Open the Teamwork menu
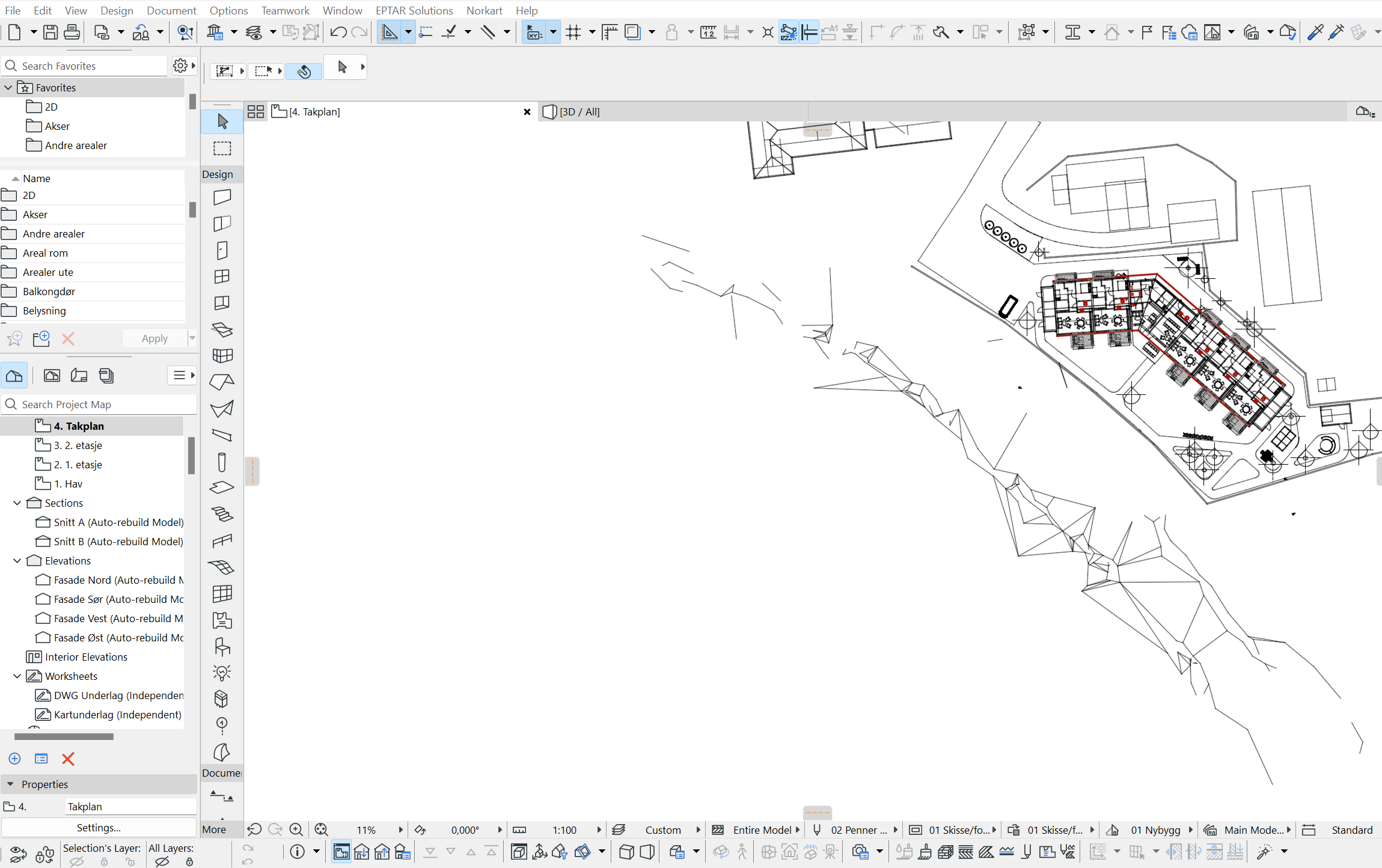1382x868 pixels. pos(285,10)
